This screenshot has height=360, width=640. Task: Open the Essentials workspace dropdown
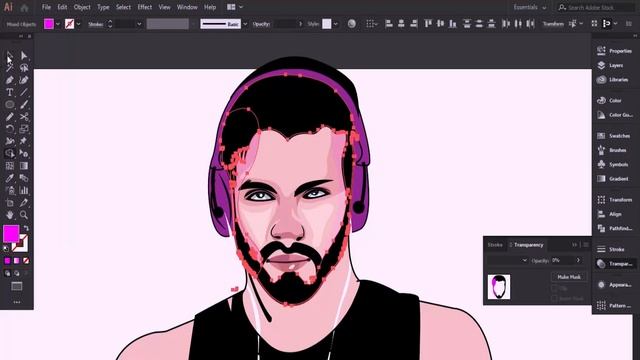click(x=530, y=7)
